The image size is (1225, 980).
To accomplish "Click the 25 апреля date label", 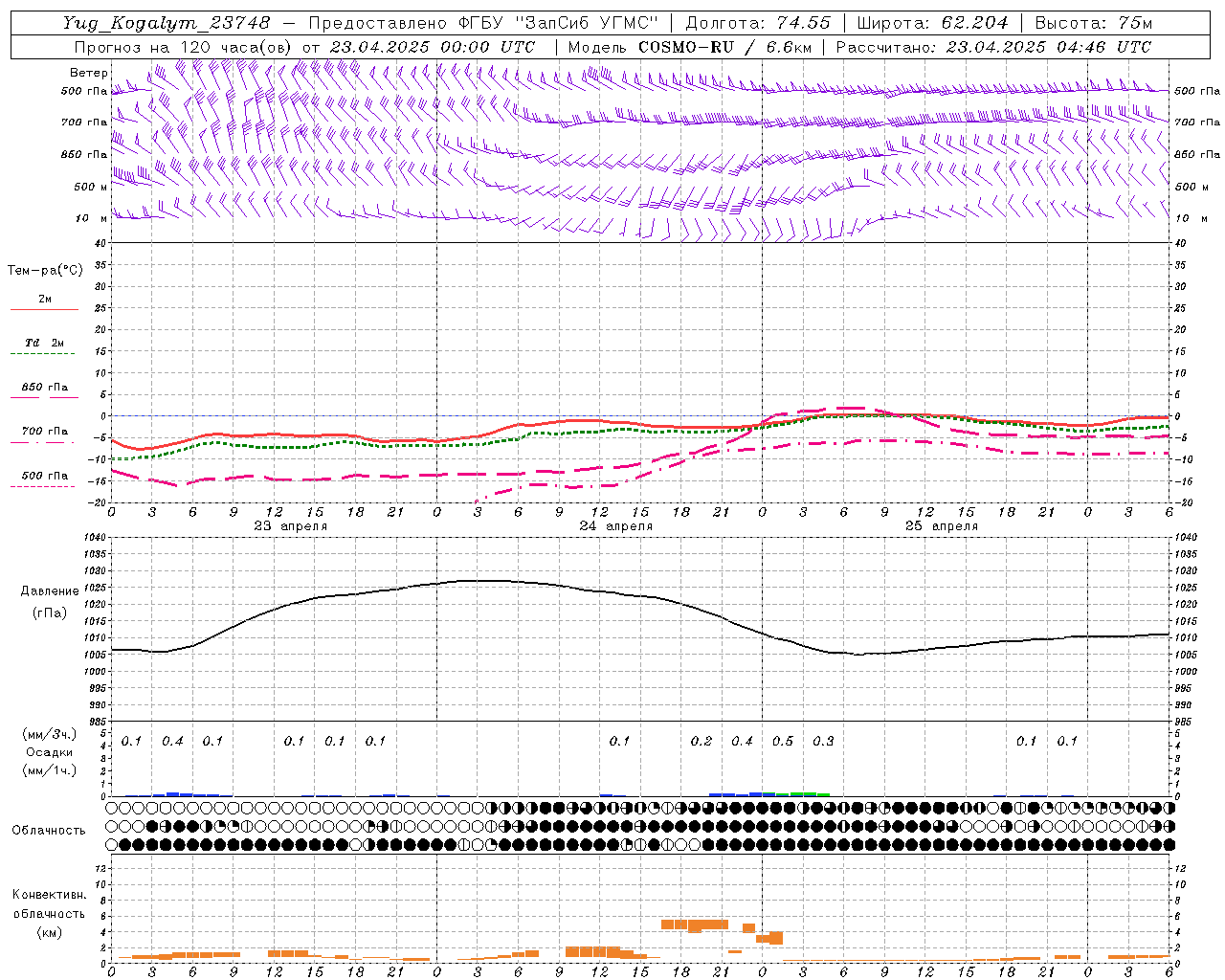I will click(942, 526).
